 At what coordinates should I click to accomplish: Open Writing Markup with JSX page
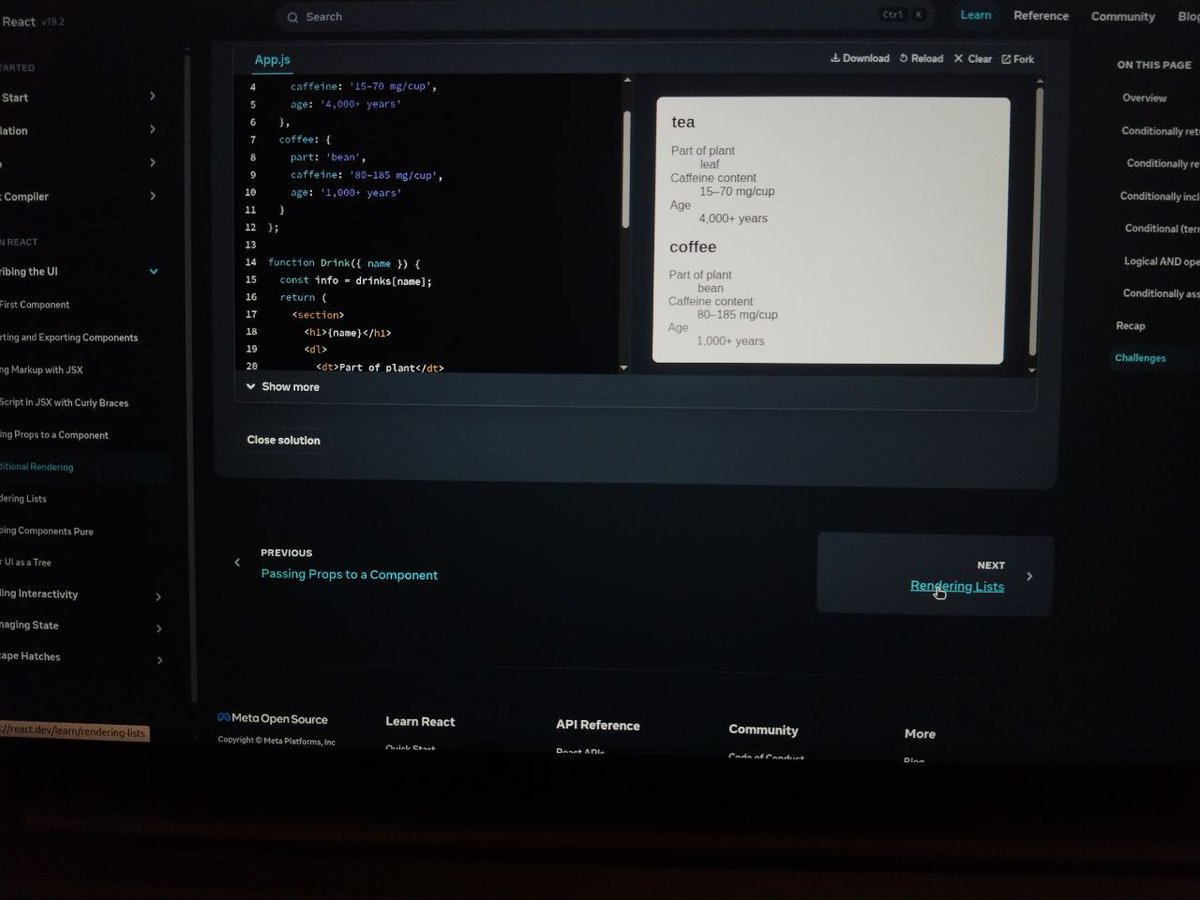(x=41, y=370)
